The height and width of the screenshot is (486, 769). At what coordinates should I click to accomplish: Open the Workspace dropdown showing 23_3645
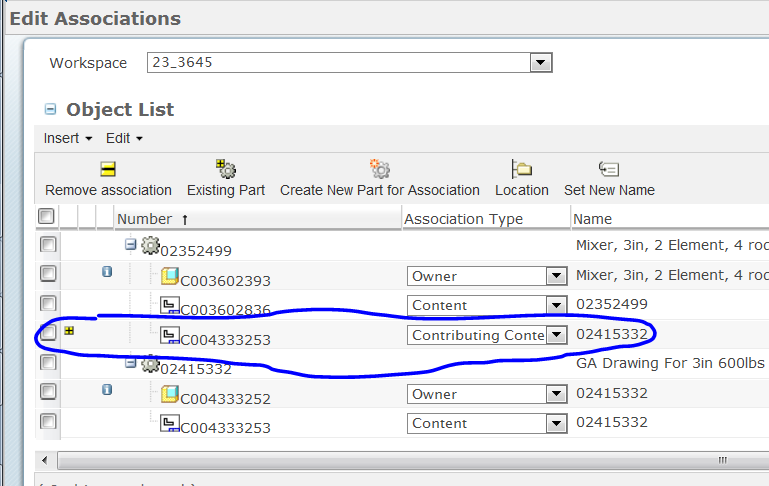tap(541, 63)
